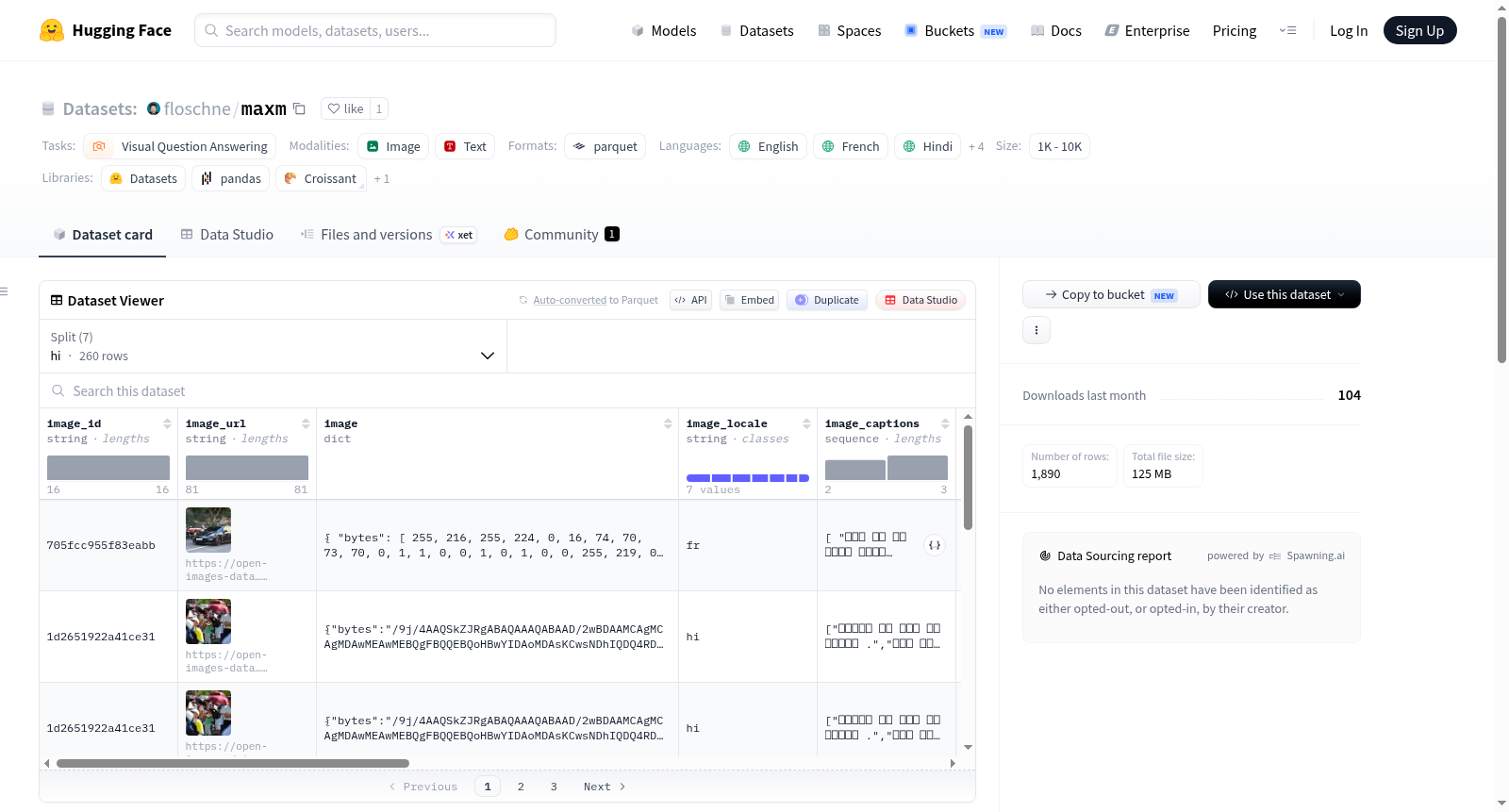Show the +4 more languages

(976, 146)
